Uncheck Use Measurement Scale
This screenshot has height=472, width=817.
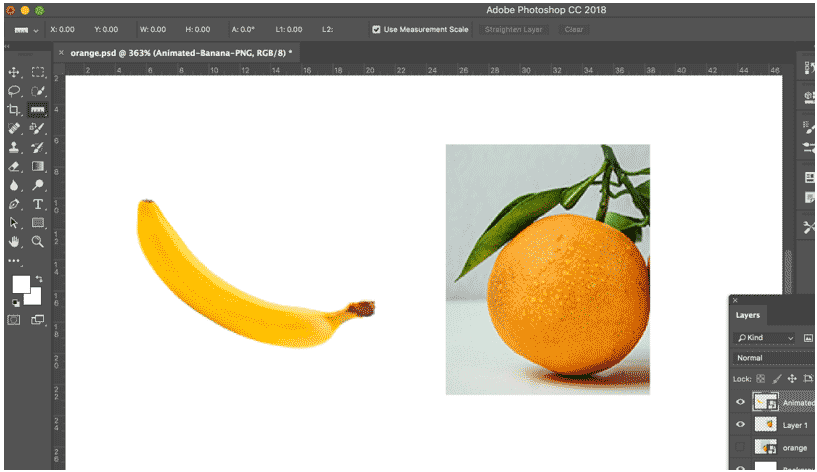coord(376,30)
